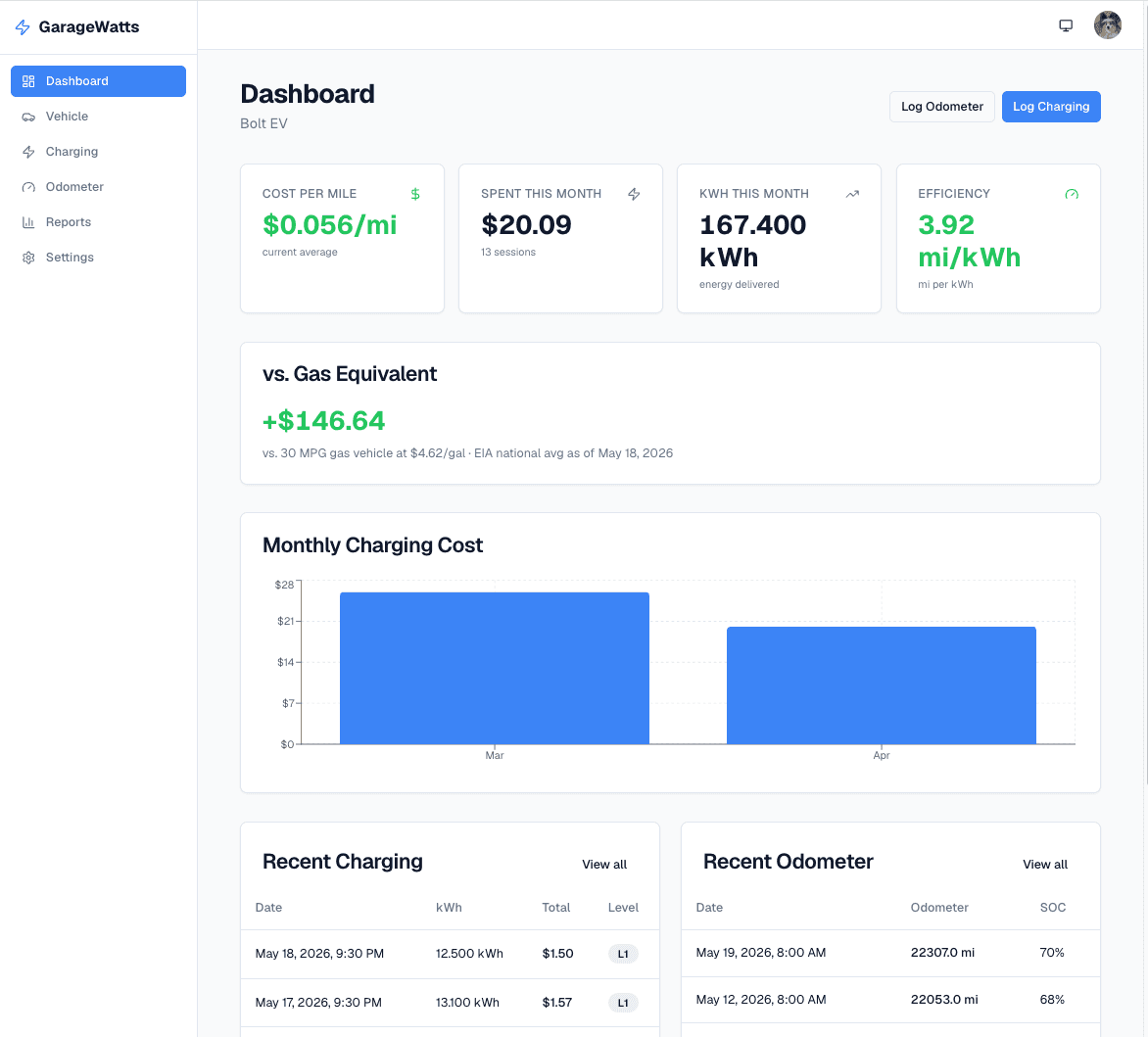The width and height of the screenshot is (1148, 1037).
Task: Click the bolt icon on Spent This Month card
Action: (x=634, y=194)
